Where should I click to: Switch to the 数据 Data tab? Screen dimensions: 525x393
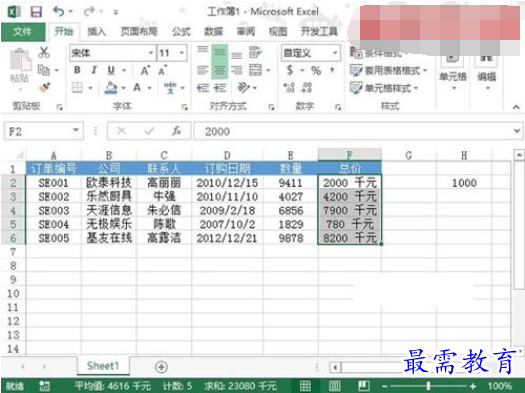coord(214,32)
